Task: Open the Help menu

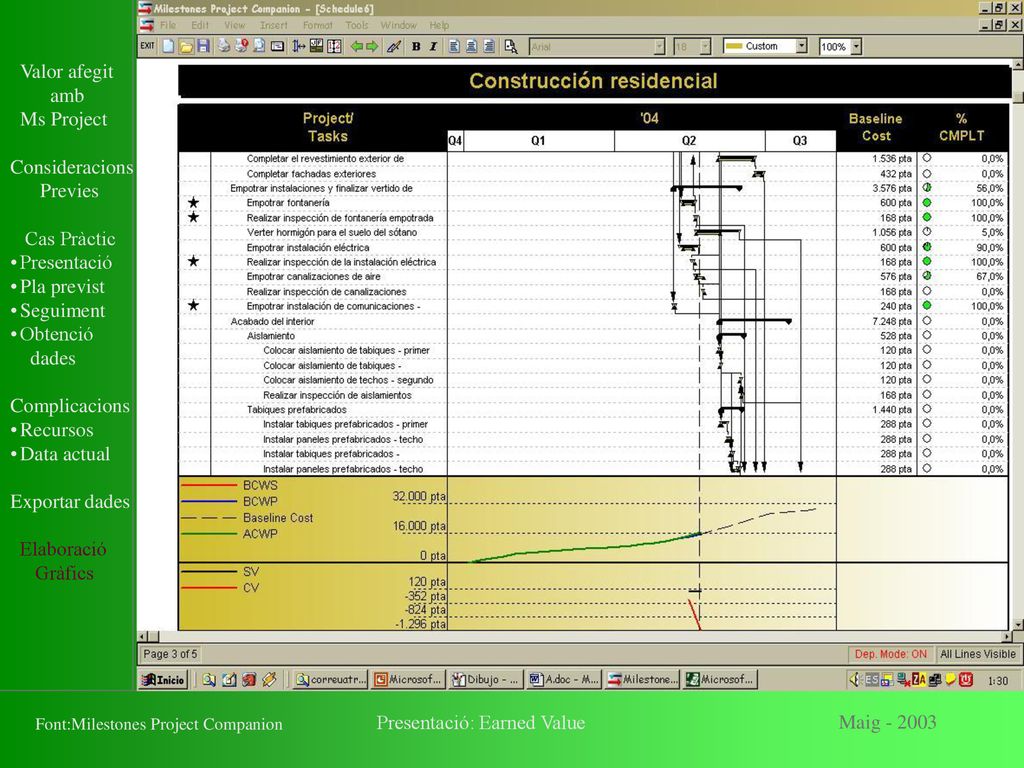Action: point(439,25)
